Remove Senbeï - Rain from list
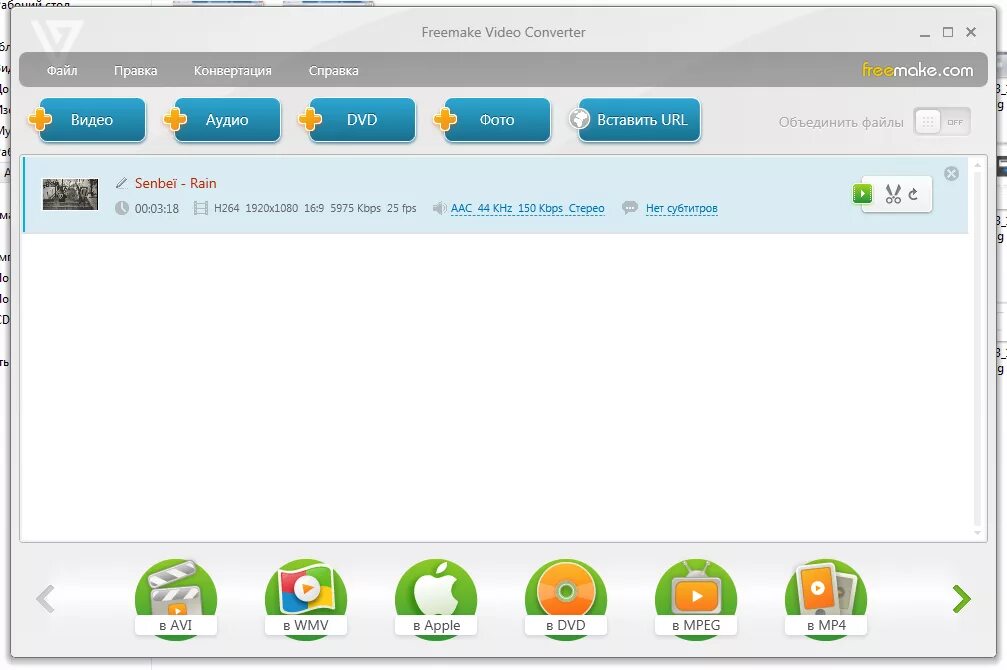1007x670 pixels. pos(952,173)
